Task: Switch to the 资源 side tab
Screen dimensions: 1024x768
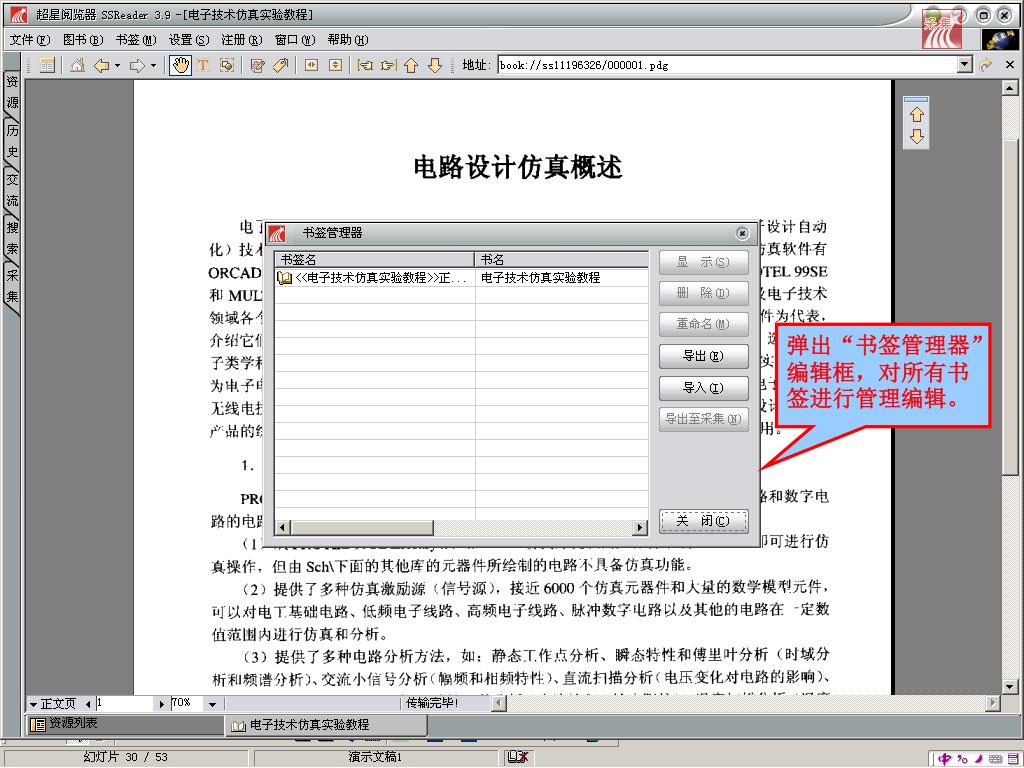Action: 12,92
